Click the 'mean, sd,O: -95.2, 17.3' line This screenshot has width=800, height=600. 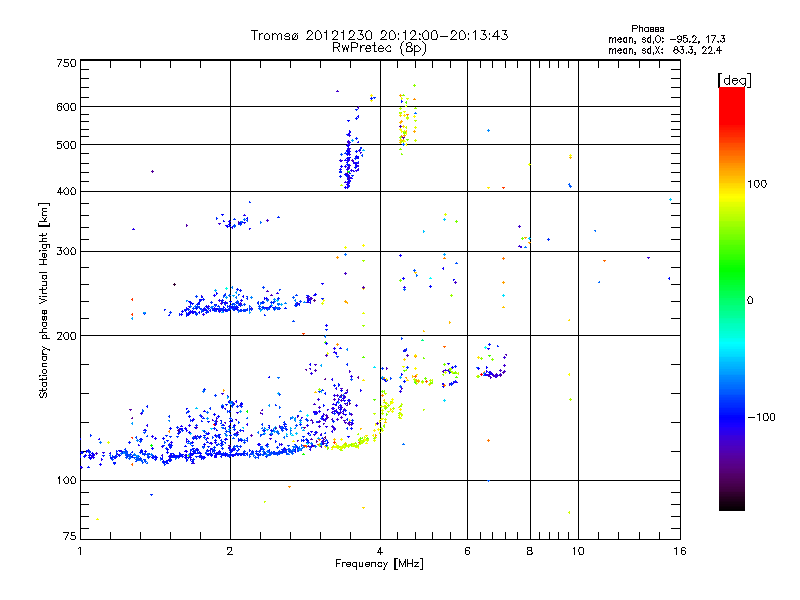click(666, 39)
